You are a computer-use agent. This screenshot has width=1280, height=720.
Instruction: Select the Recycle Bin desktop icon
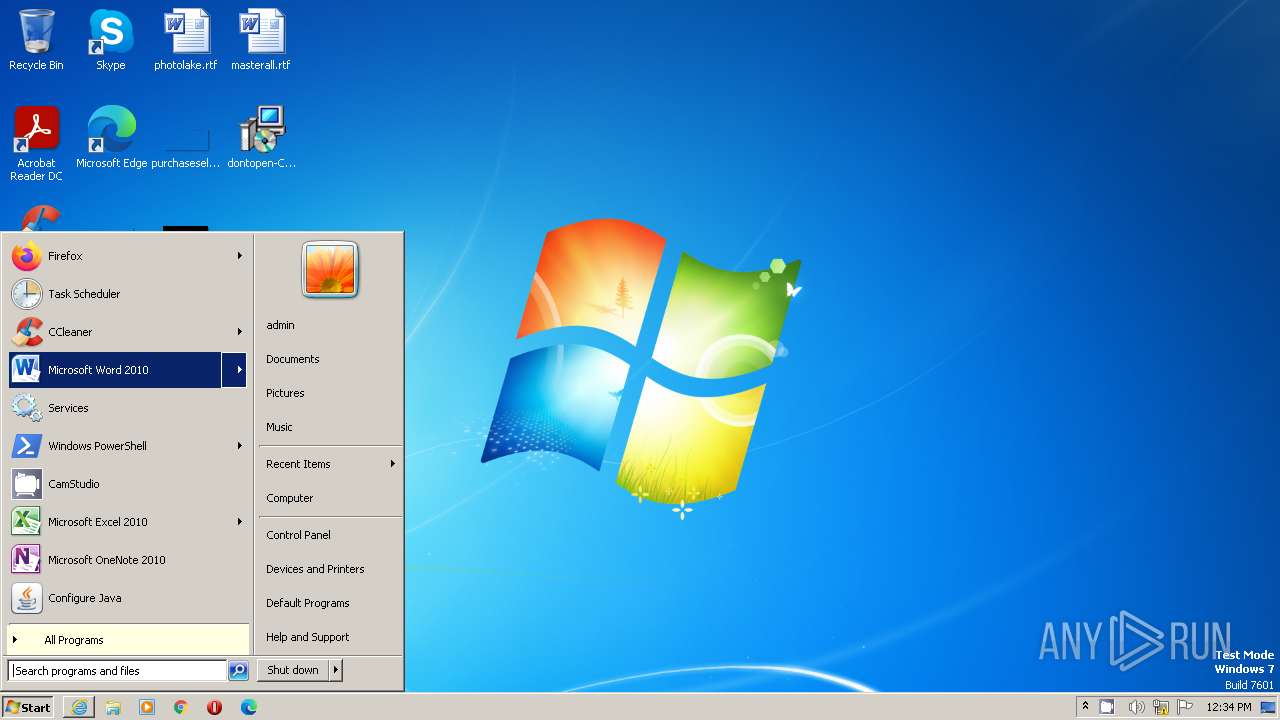36,40
